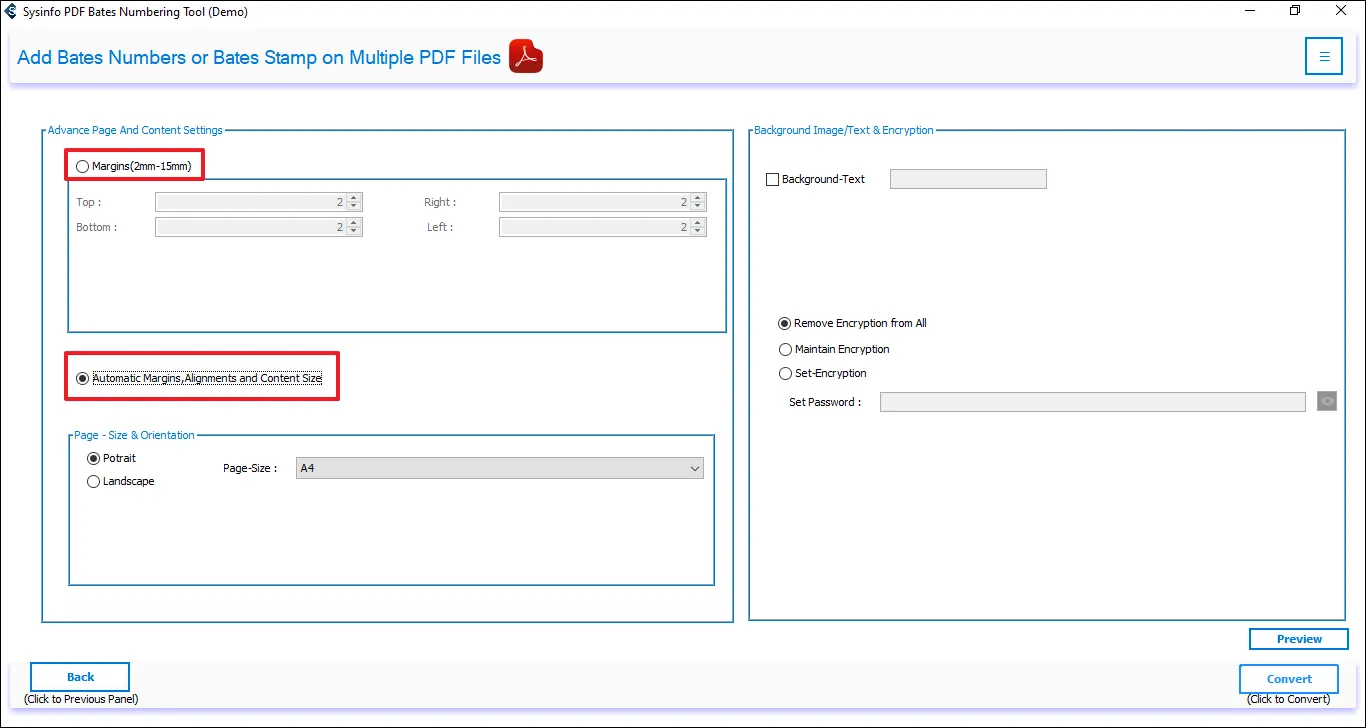This screenshot has width=1366, height=728.
Task: Focus the Background-Text input field
Action: coord(968,179)
